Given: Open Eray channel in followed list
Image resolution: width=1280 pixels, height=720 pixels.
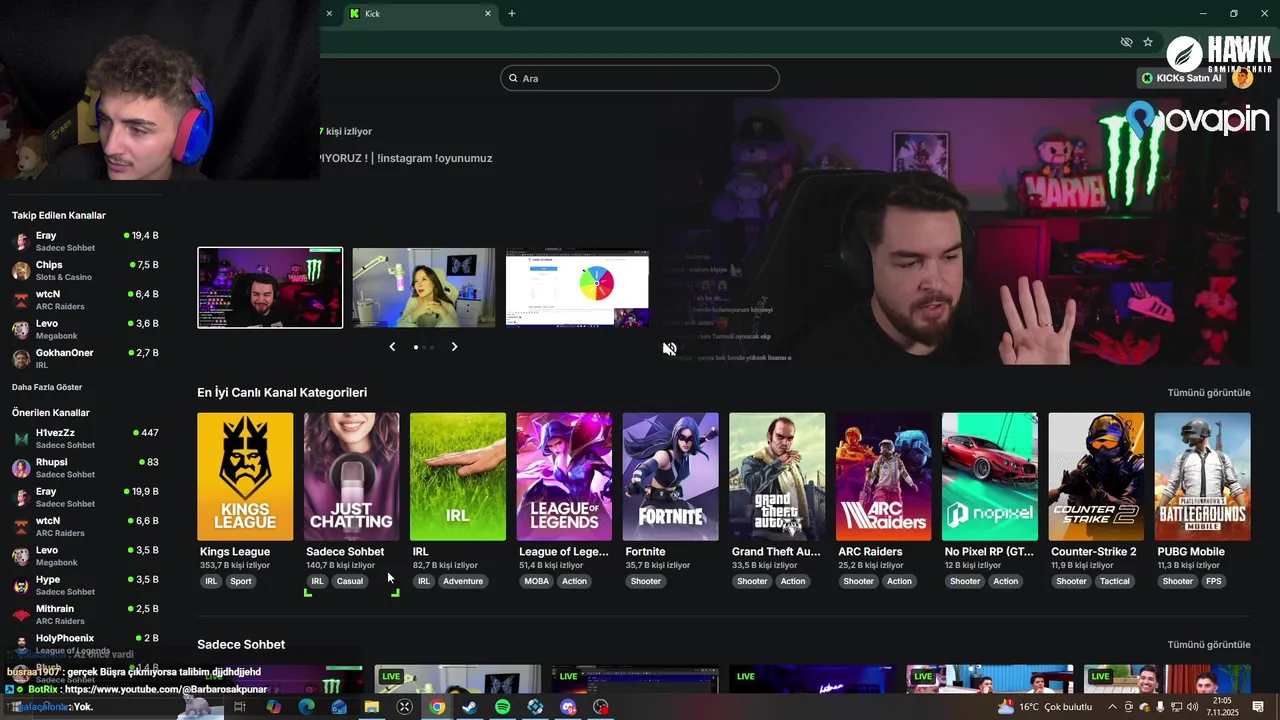Looking at the screenshot, I should (85, 241).
